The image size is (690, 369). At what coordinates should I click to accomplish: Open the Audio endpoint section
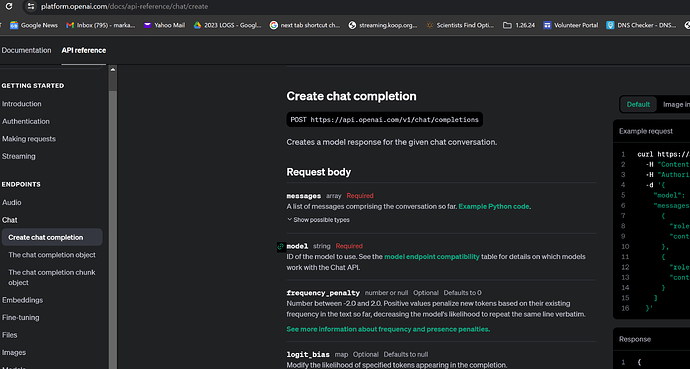(x=11, y=202)
